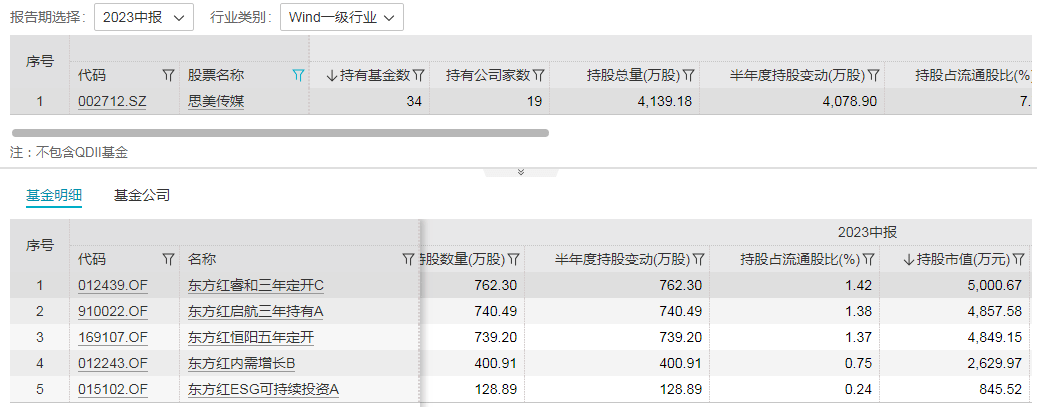Open filter for 代码 column in top table

point(168,75)
